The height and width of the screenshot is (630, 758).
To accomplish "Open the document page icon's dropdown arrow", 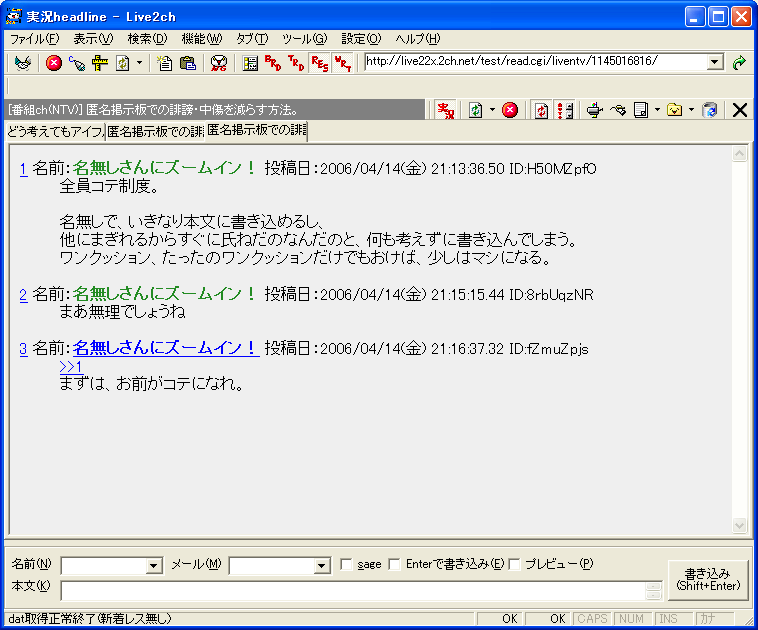I will 657,110.
